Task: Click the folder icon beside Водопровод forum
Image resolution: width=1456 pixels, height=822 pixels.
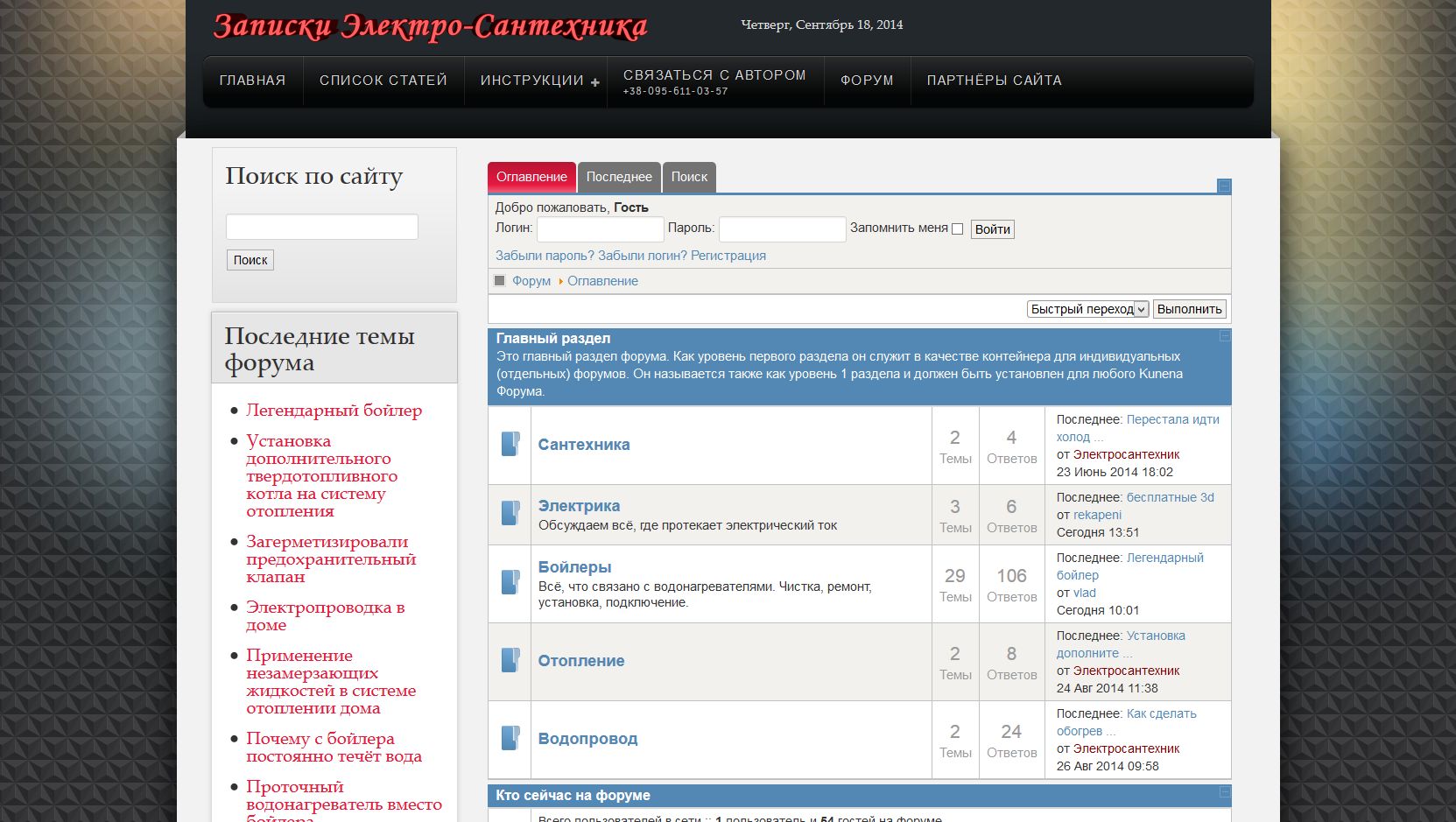Action: click(x=510, y=738)
